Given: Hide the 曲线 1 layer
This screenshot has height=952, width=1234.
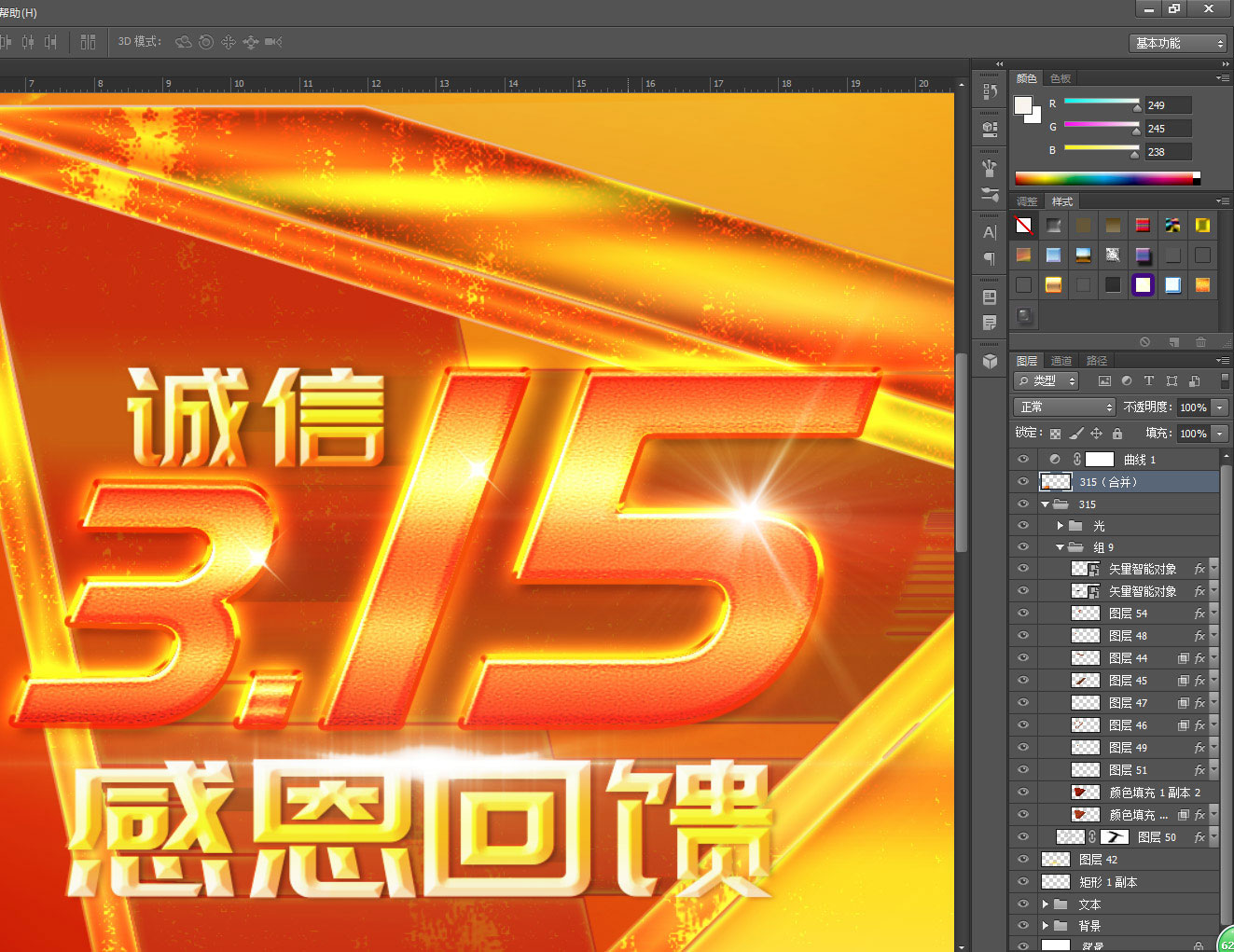Looking at the screenshot, I should point(1023,460).
